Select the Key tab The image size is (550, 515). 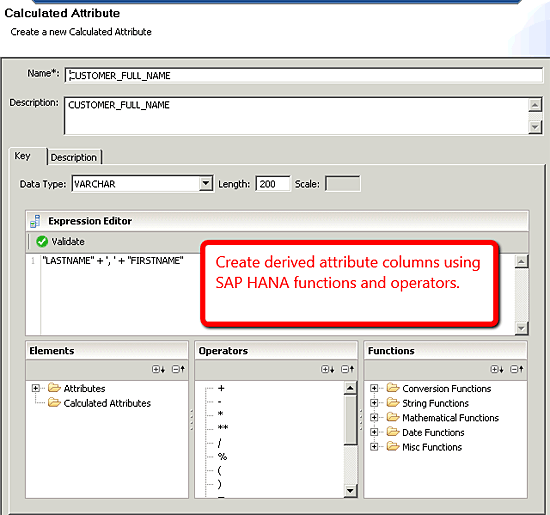pos(22,156)
